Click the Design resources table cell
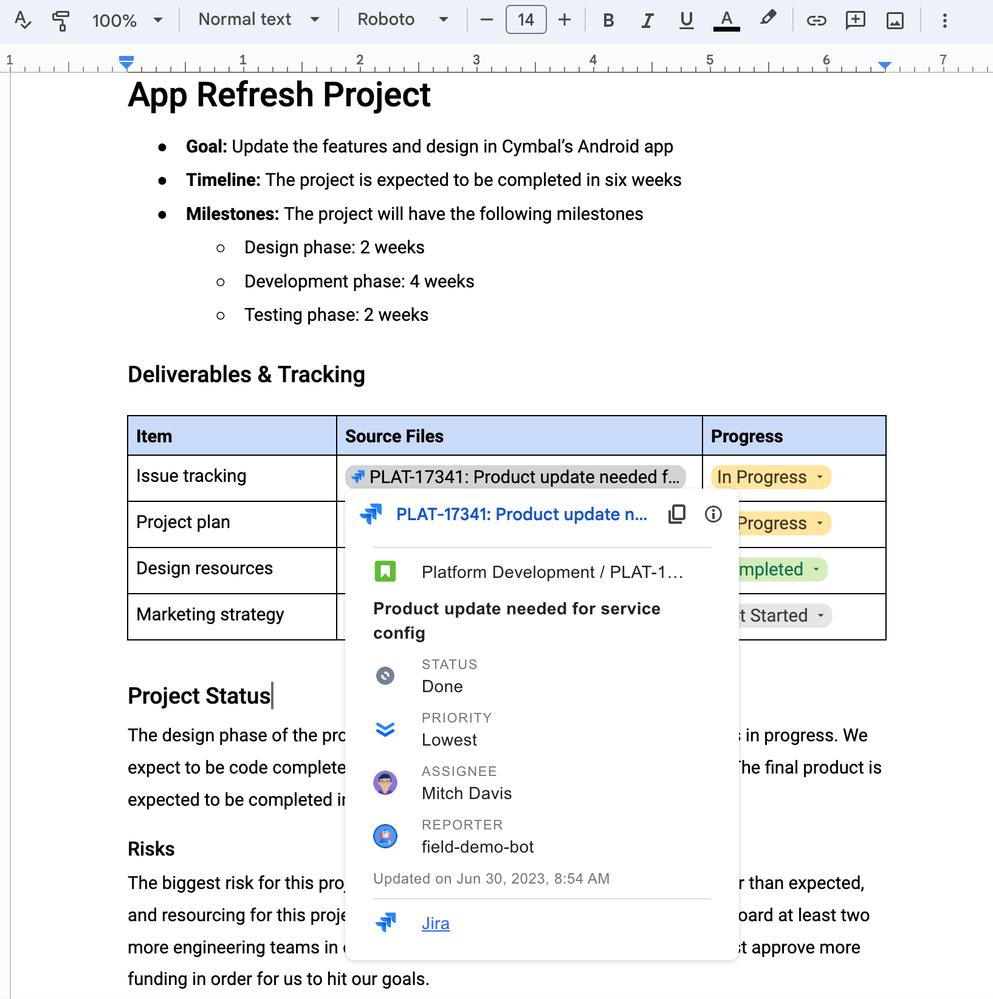The image size is (993, 999). tap(232, 570)
